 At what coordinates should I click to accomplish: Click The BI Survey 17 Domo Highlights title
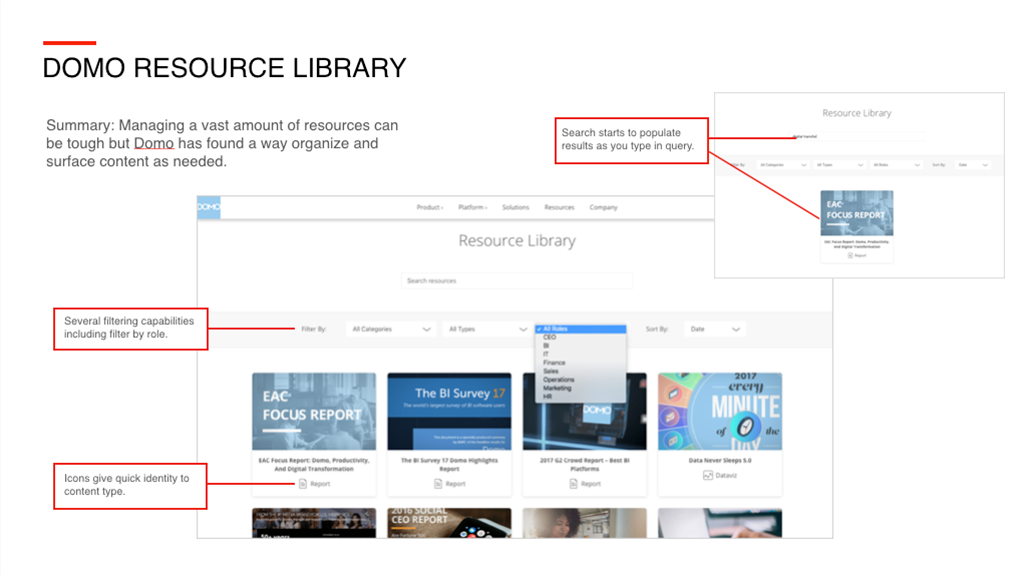(449, 465)
